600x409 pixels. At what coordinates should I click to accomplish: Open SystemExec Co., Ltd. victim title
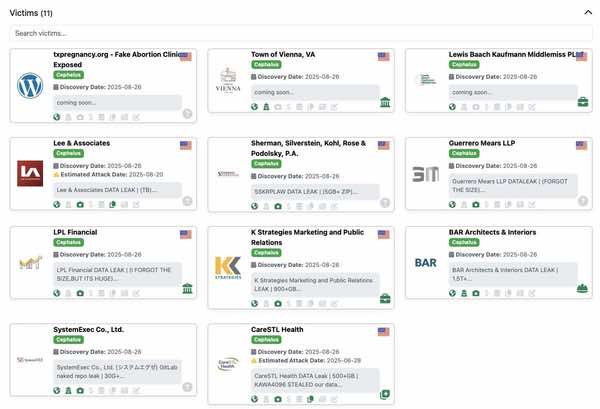click(x=88, y=329)
